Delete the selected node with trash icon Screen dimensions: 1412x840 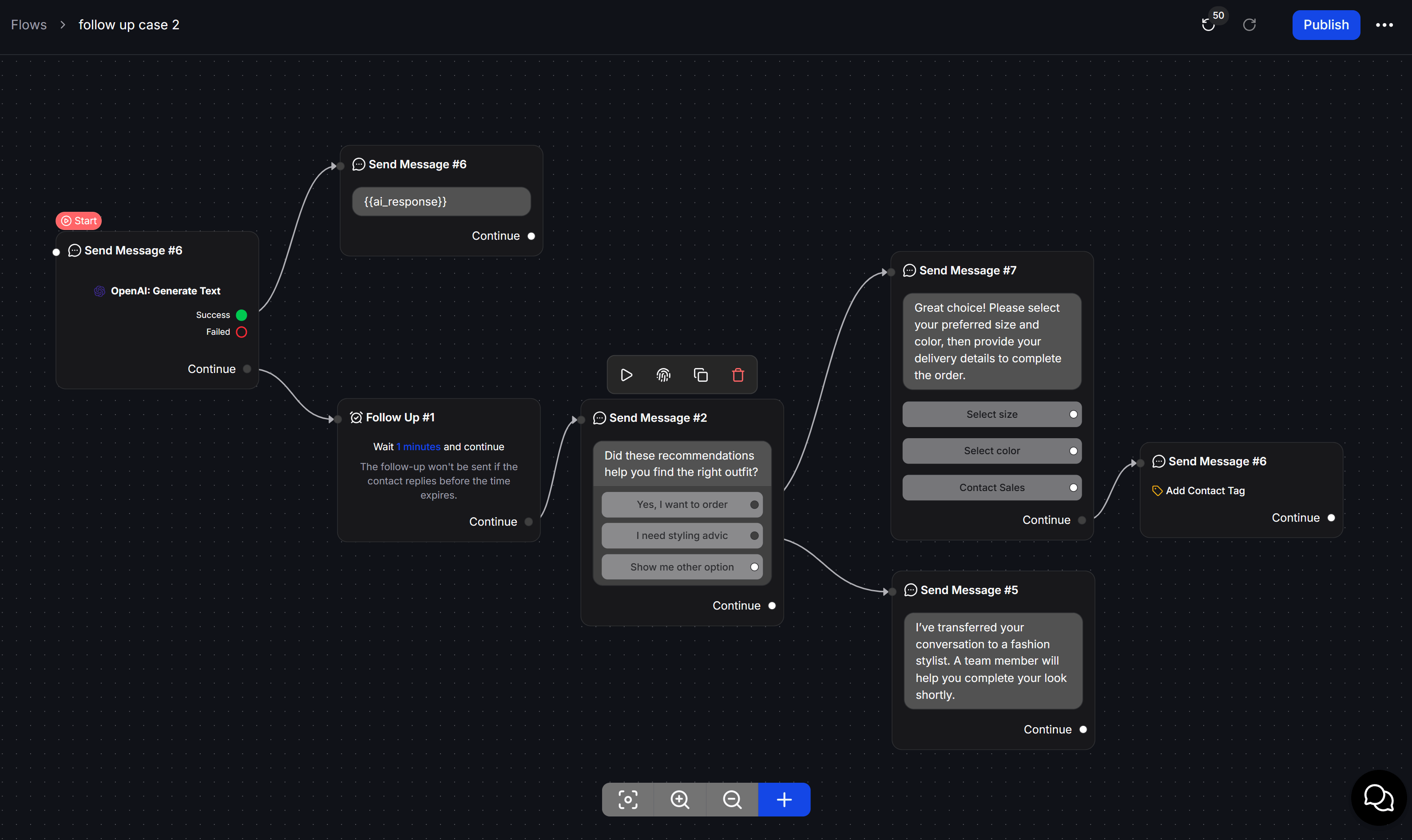click(738, 375)
